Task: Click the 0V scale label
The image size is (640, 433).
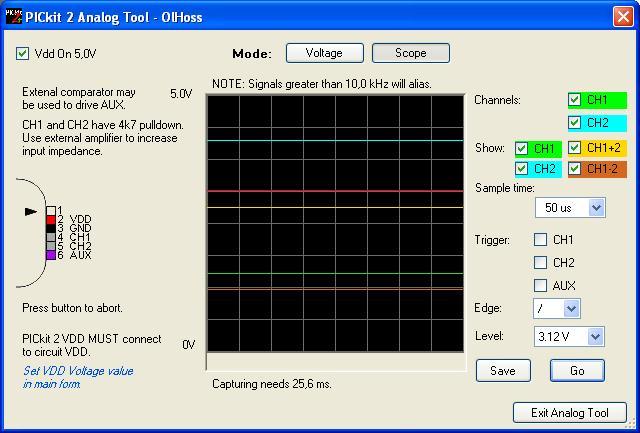Action: [189, 345]
